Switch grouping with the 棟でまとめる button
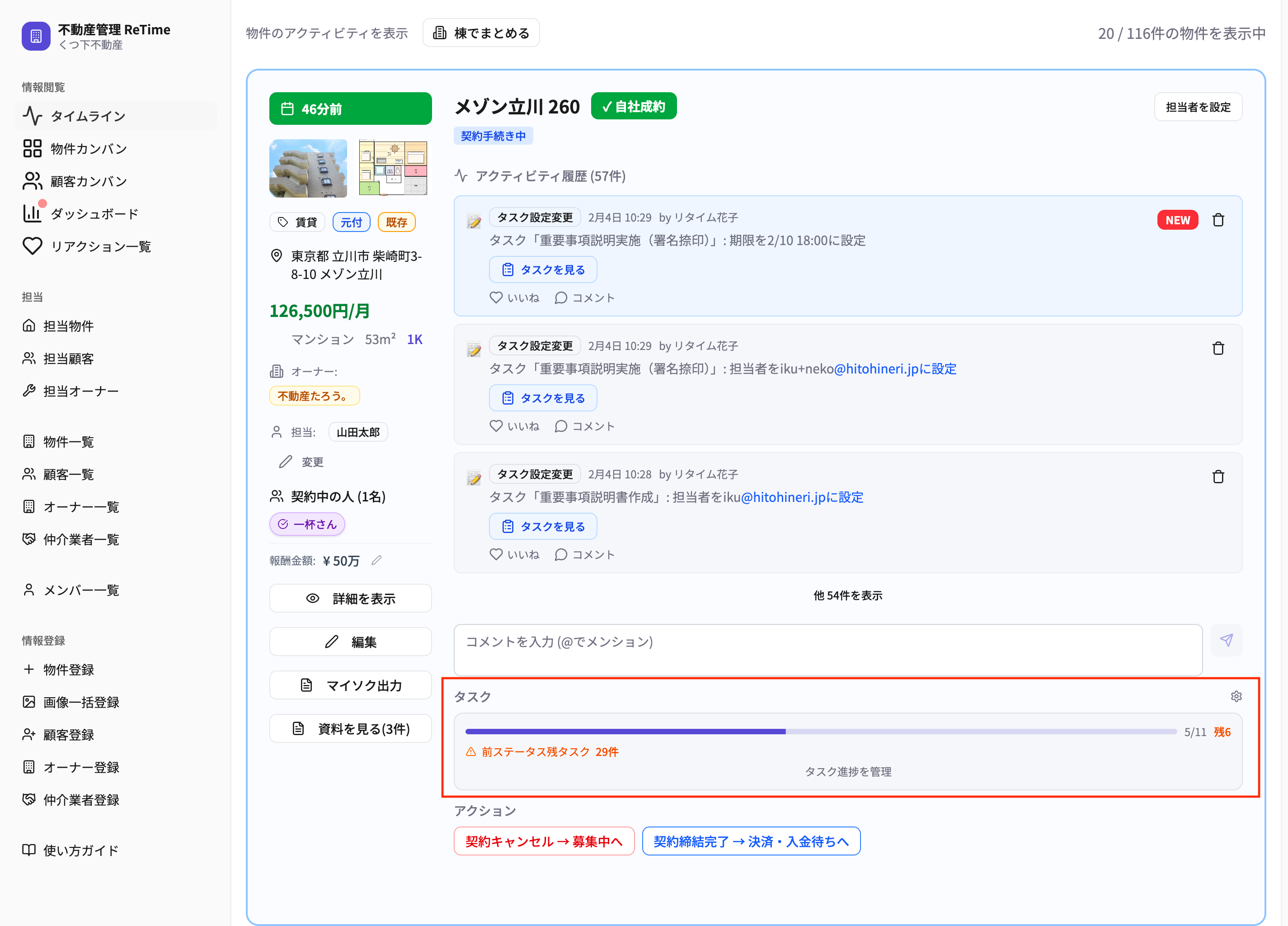 coord(480,33)
